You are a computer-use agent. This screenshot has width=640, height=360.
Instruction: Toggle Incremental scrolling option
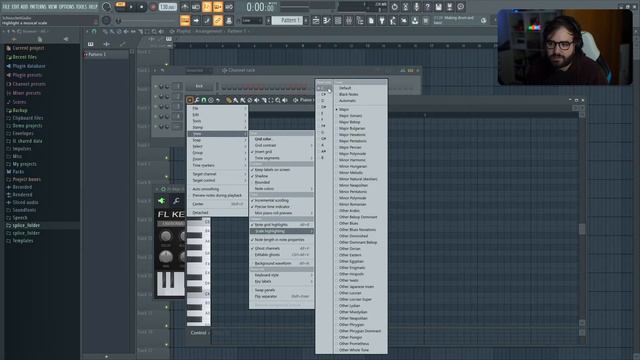click(282, 201)
